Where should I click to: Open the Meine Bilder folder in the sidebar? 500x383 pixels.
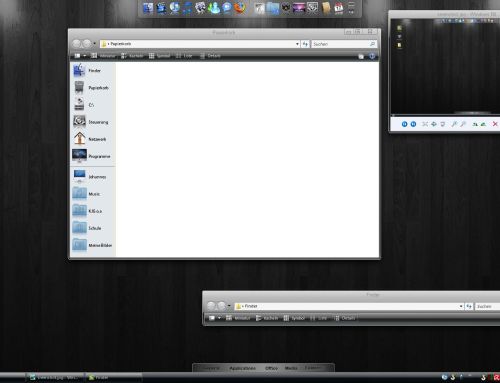click(92, 245)
